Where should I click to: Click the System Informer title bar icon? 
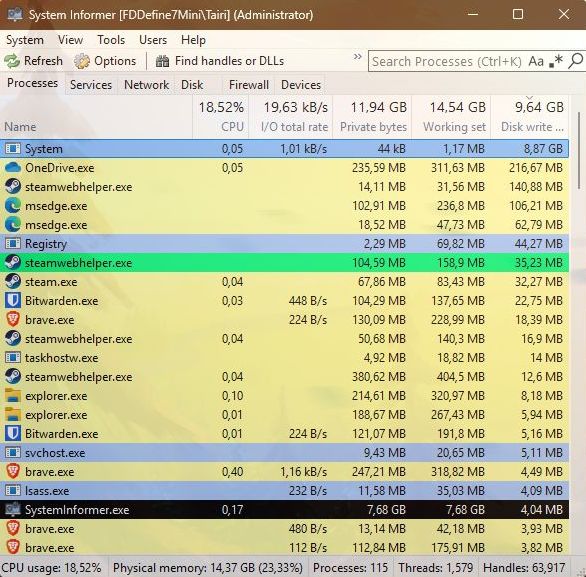(15, 15)
